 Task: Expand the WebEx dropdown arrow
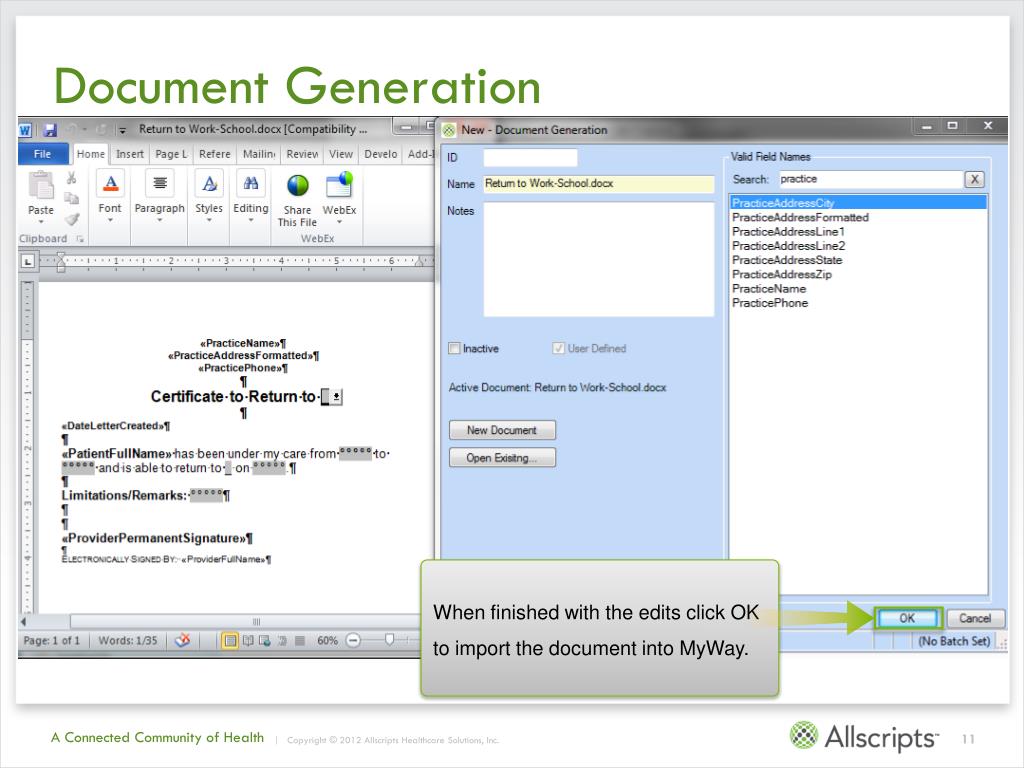coord(339,222)
